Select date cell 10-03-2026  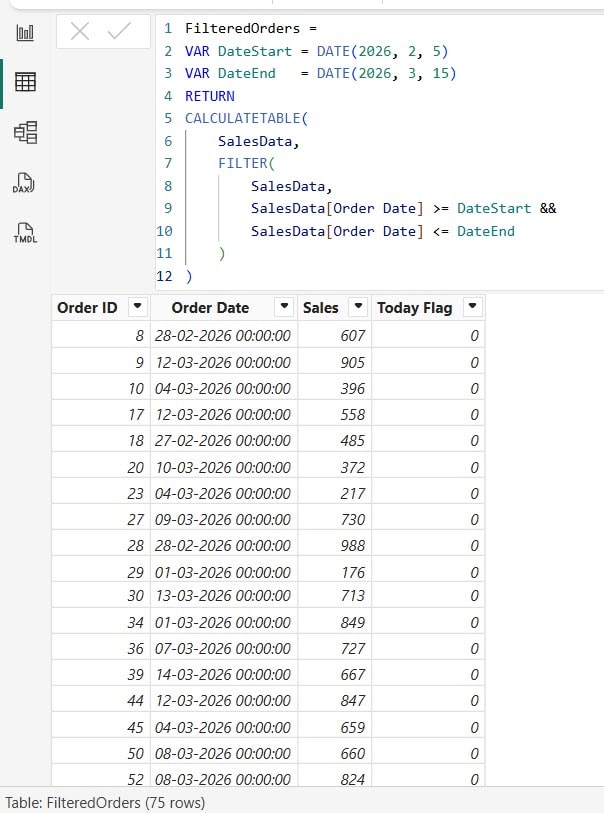[x=224, y=466]
